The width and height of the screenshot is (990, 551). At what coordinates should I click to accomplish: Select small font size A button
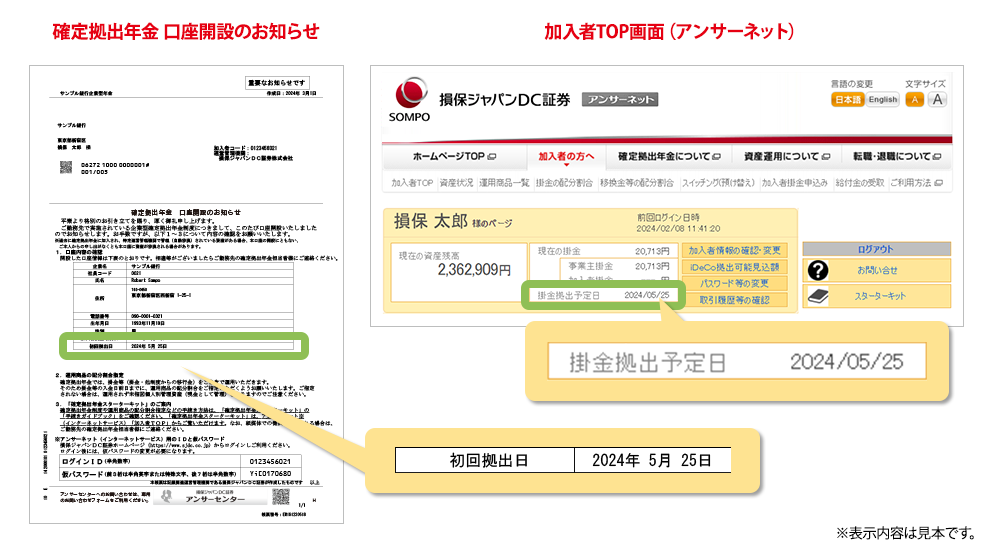pos(914,99)
